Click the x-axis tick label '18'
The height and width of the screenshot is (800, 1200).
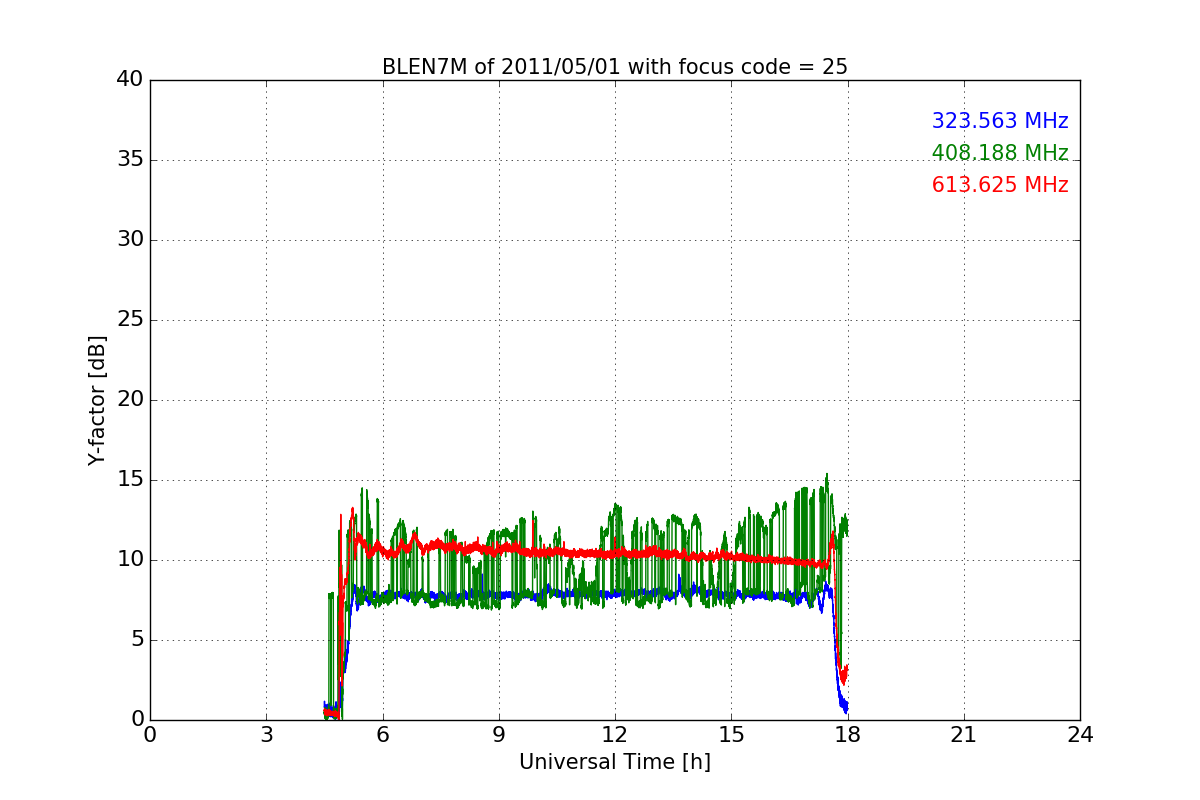point(848,734)
